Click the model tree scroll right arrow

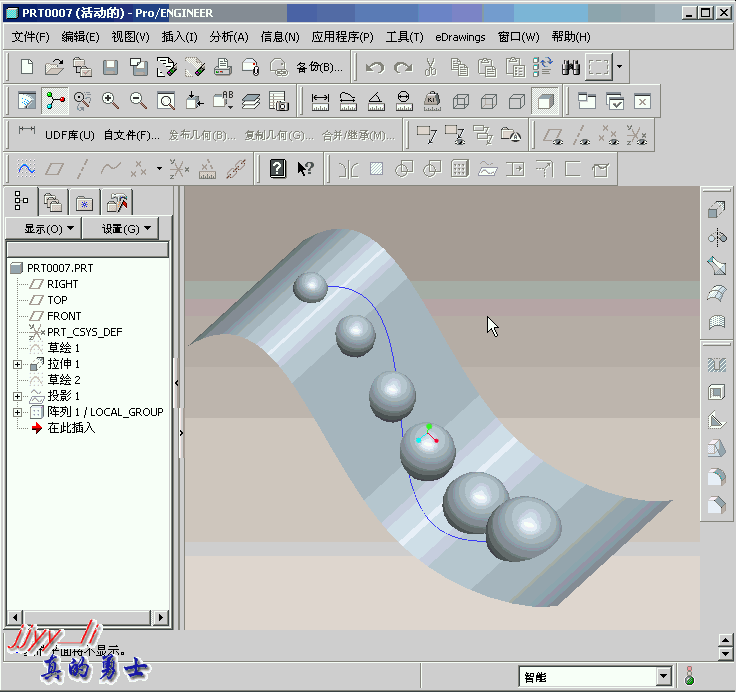161,617
